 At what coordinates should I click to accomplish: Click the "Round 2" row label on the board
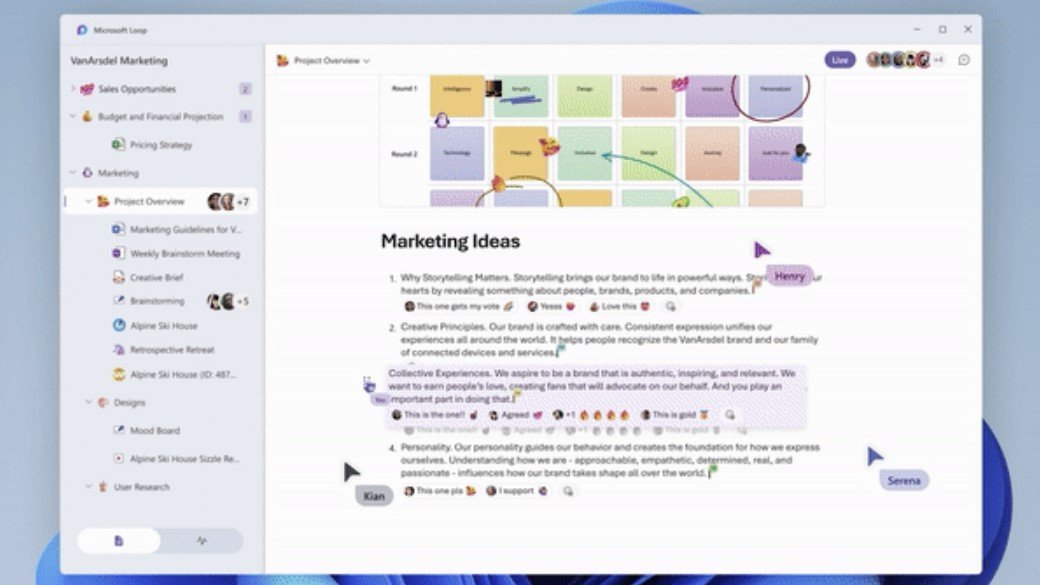click(x=405, y=154)
